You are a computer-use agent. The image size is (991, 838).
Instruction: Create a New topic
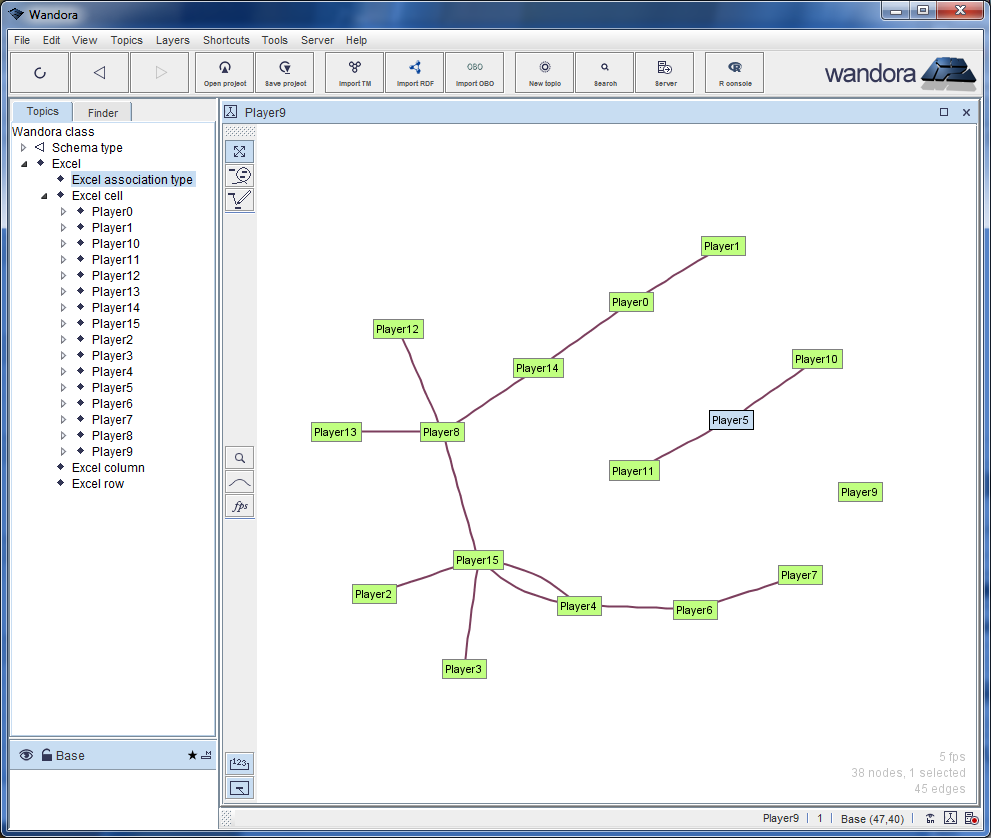coord(543,72)
